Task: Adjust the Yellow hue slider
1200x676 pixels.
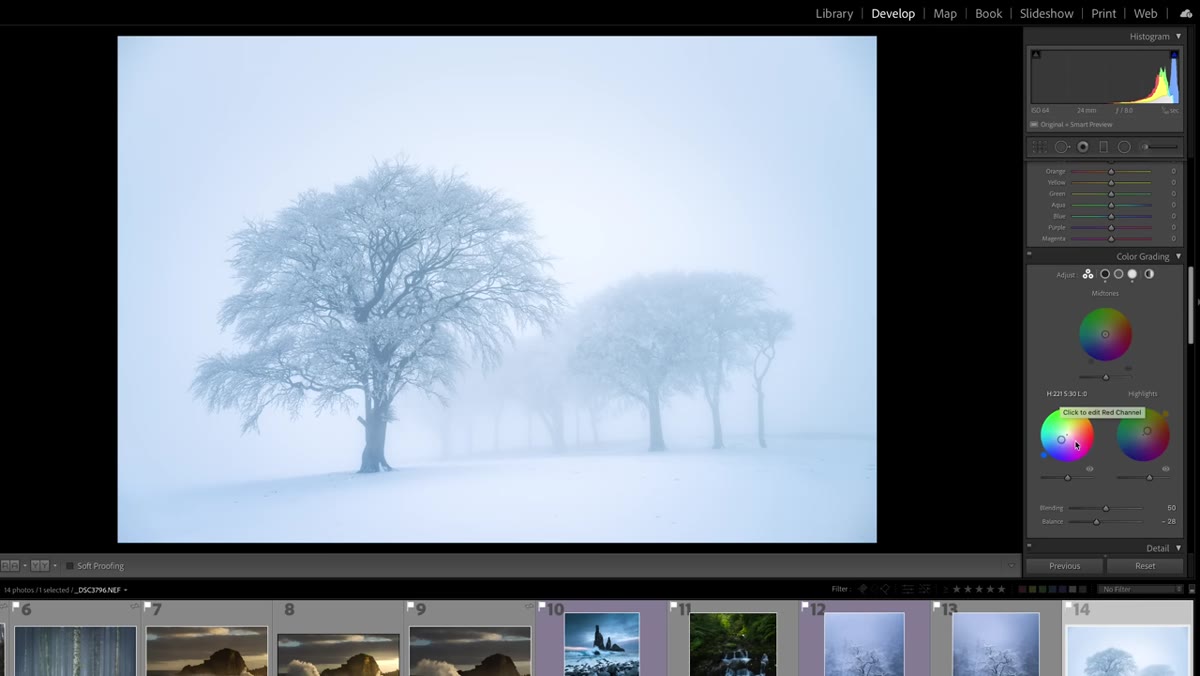Action: (x=1111, y=182)
